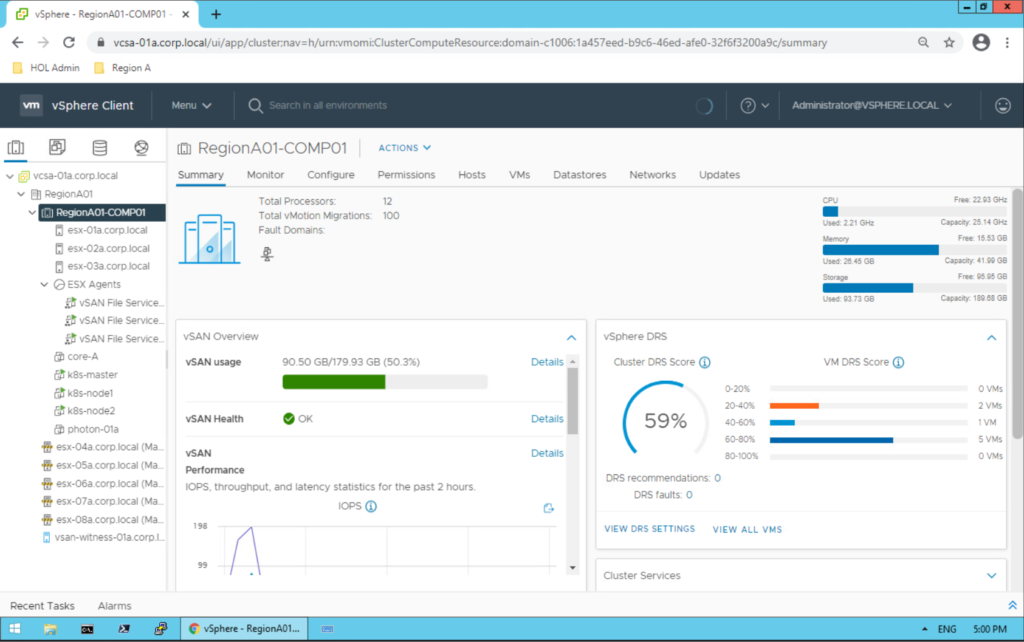
Task: Open the Networking inventory view icon
Action: tap(140, 146)
